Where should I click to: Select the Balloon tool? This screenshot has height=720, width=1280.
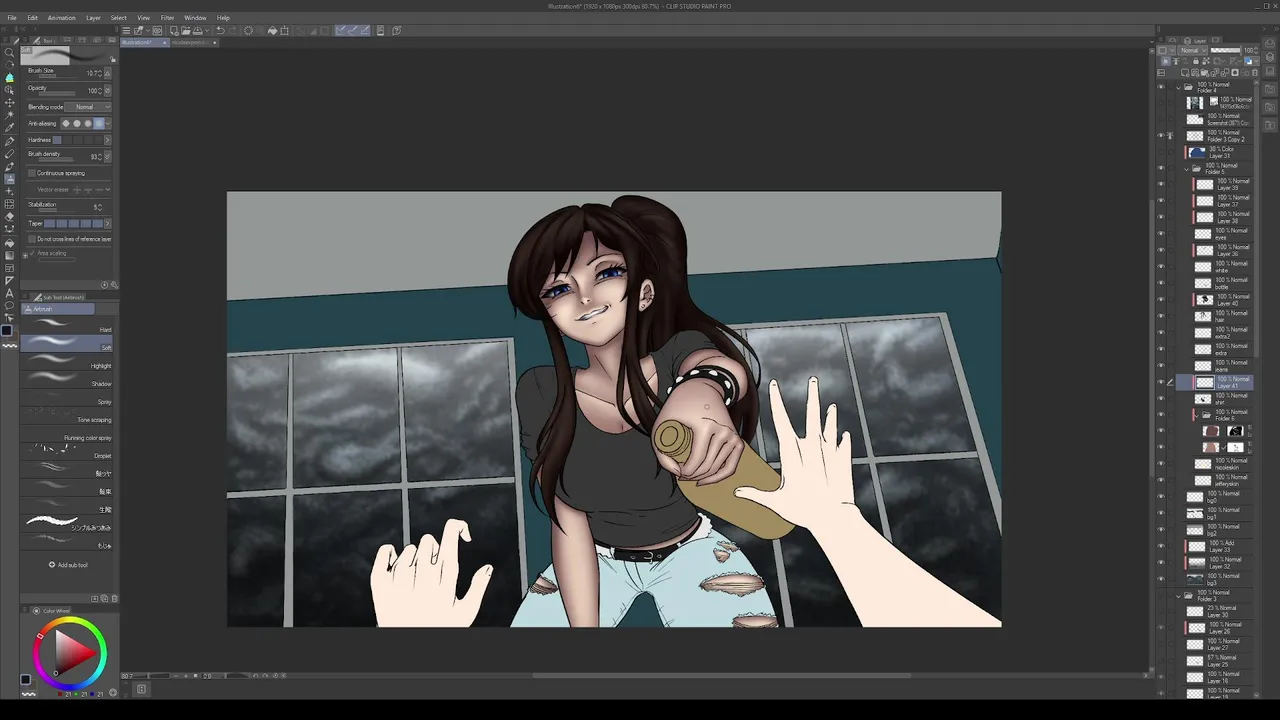point(8,305)
